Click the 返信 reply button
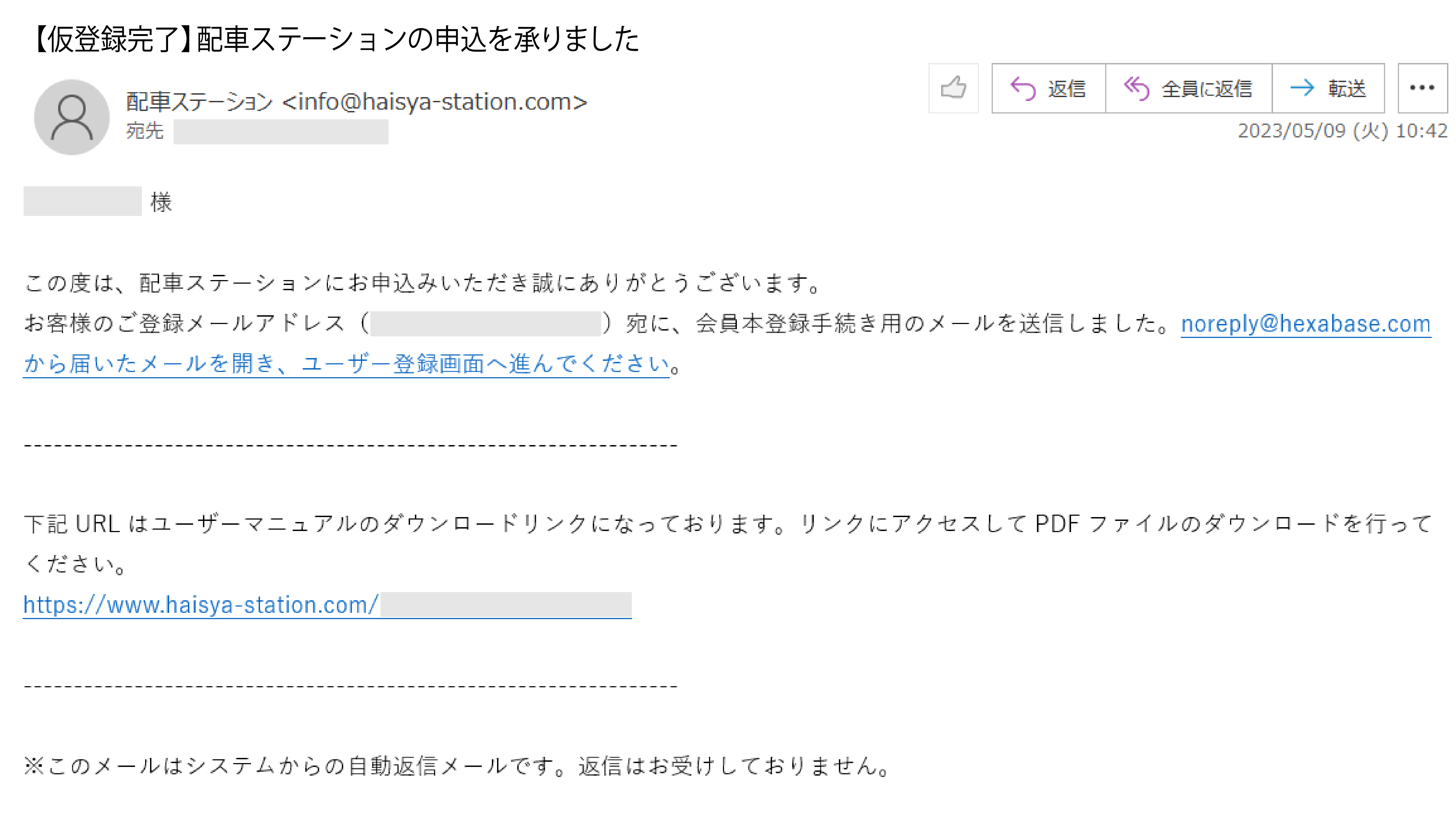 1049,88
